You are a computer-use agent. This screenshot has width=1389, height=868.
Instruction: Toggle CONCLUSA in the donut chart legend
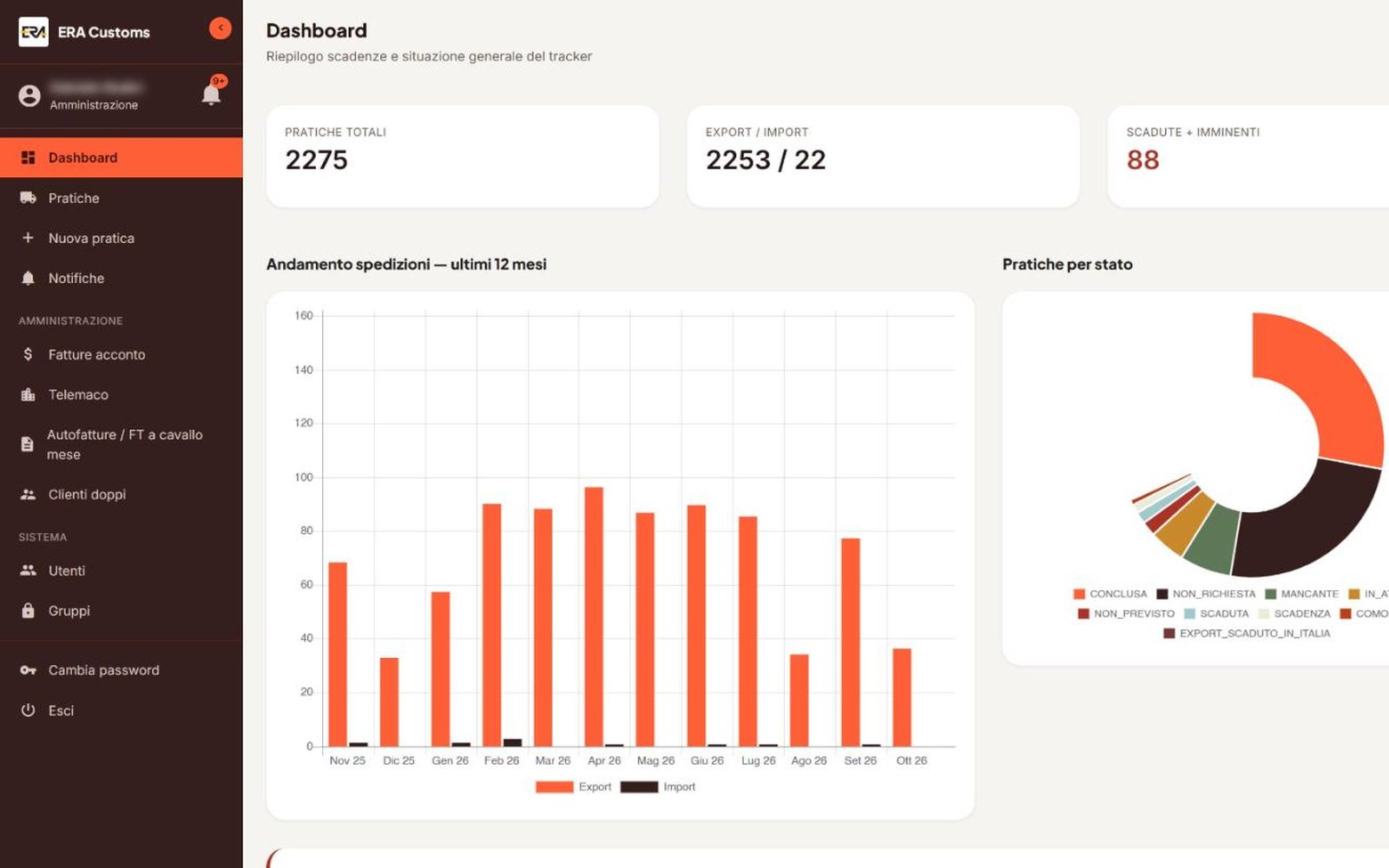(1110, 594)
